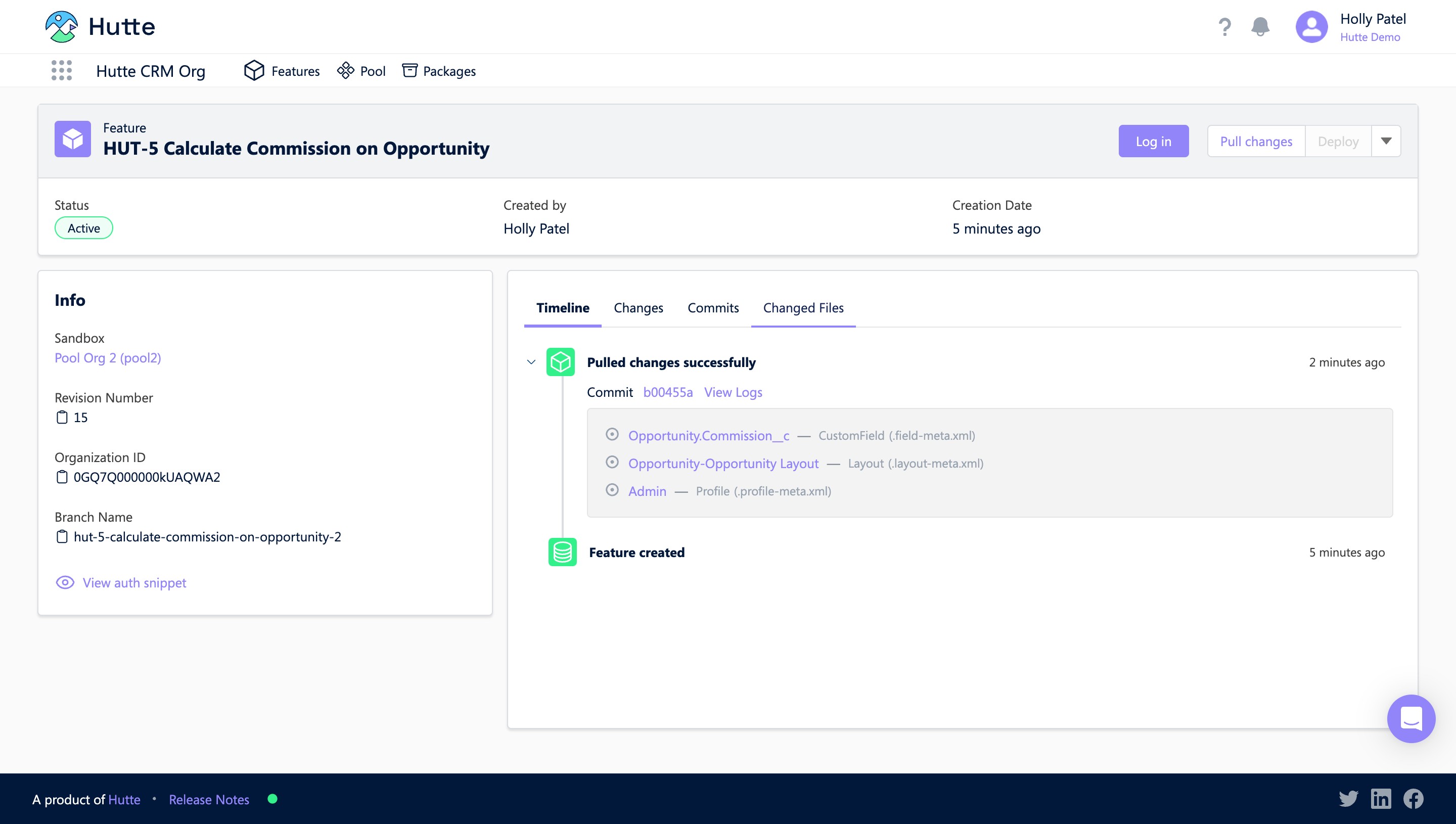The width and height of the screenshot is (1456, 824).
Task: Open Hutte's Twitter page icon
Action: 1348,799
